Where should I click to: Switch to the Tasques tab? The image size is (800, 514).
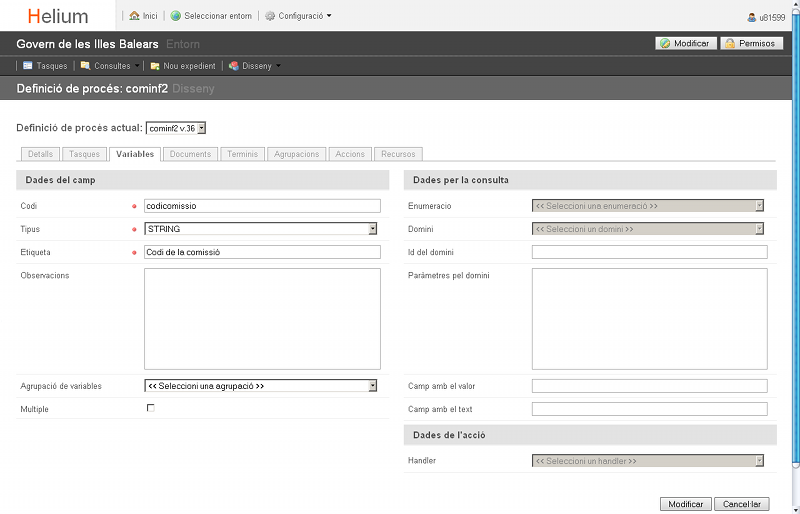pyautogui.click(x=84, y=154)
